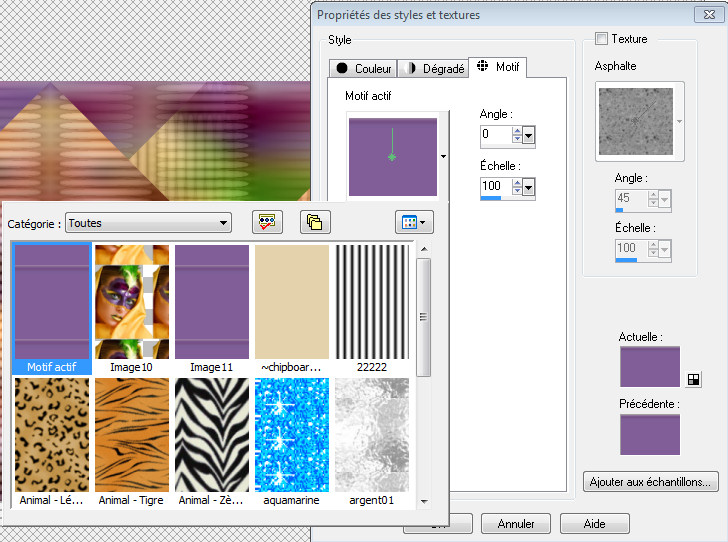The width and height of the screenshot is (728, 542).
Task: Expand the Motif actif pattern dropdown arrow
Action: (443, 156)
